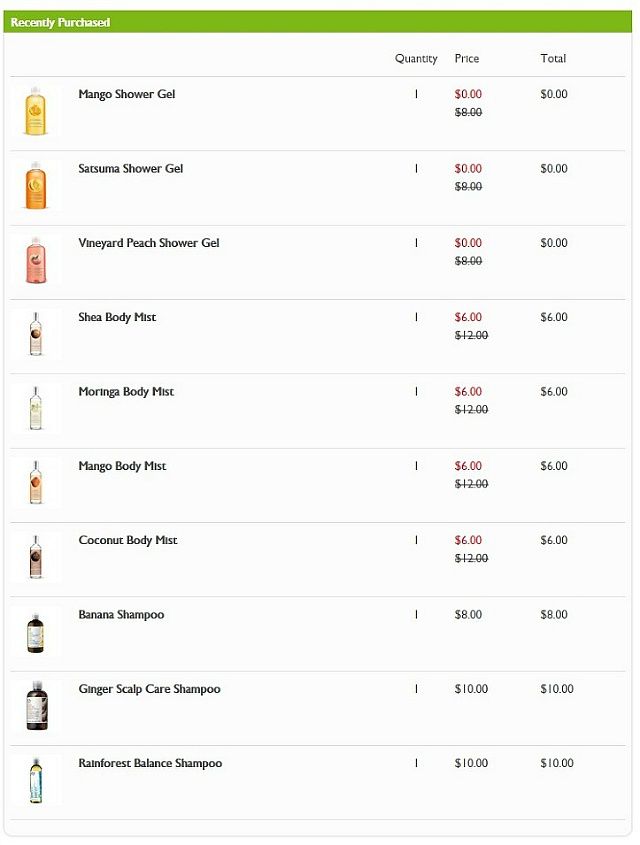Select the Shea Body Mist product image
This screenshot has width=640, height=845.
[x=36, y=334]
